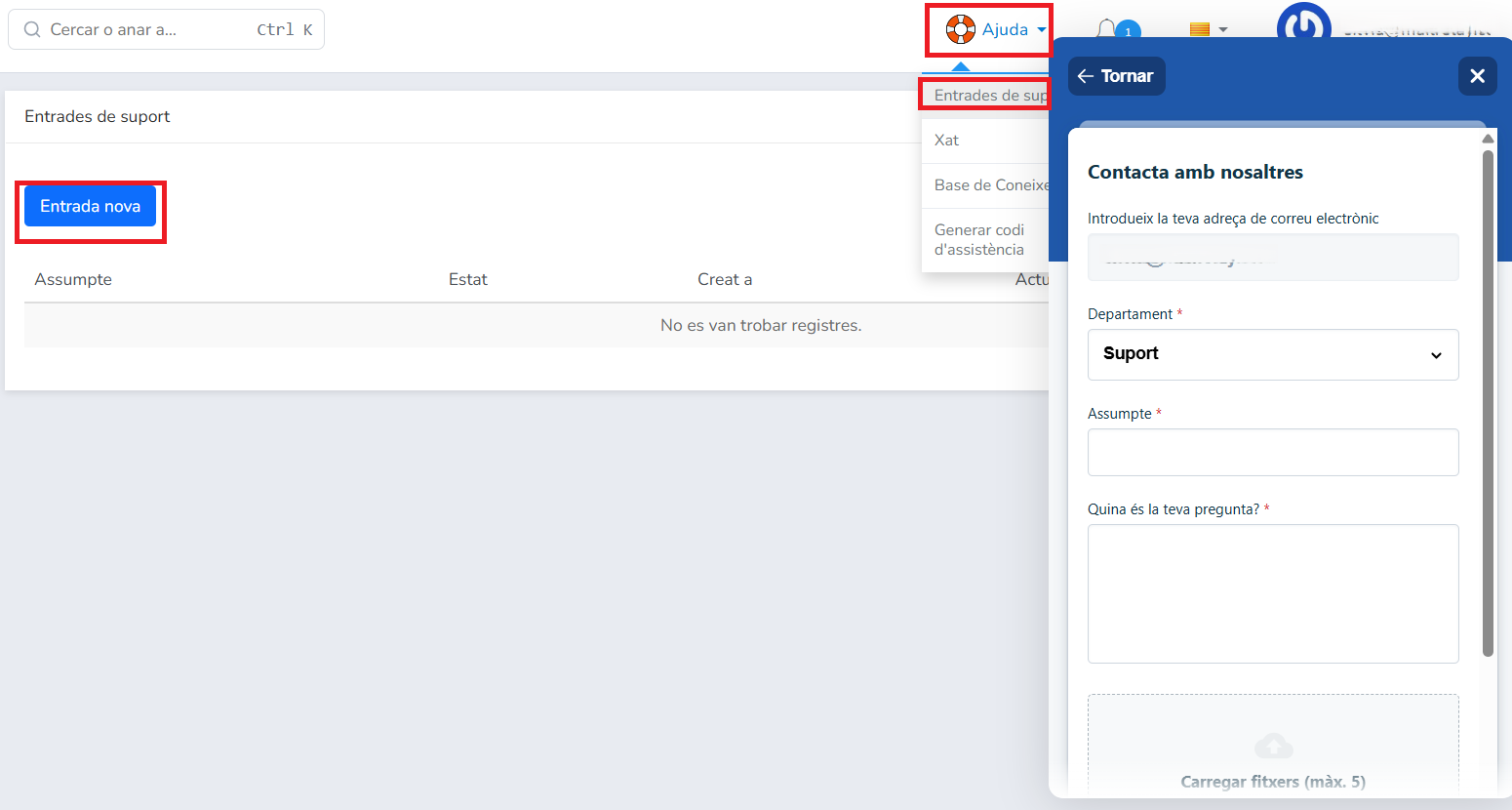
Task: Click the back arrow in Tornar
Action: [1086, 76]
